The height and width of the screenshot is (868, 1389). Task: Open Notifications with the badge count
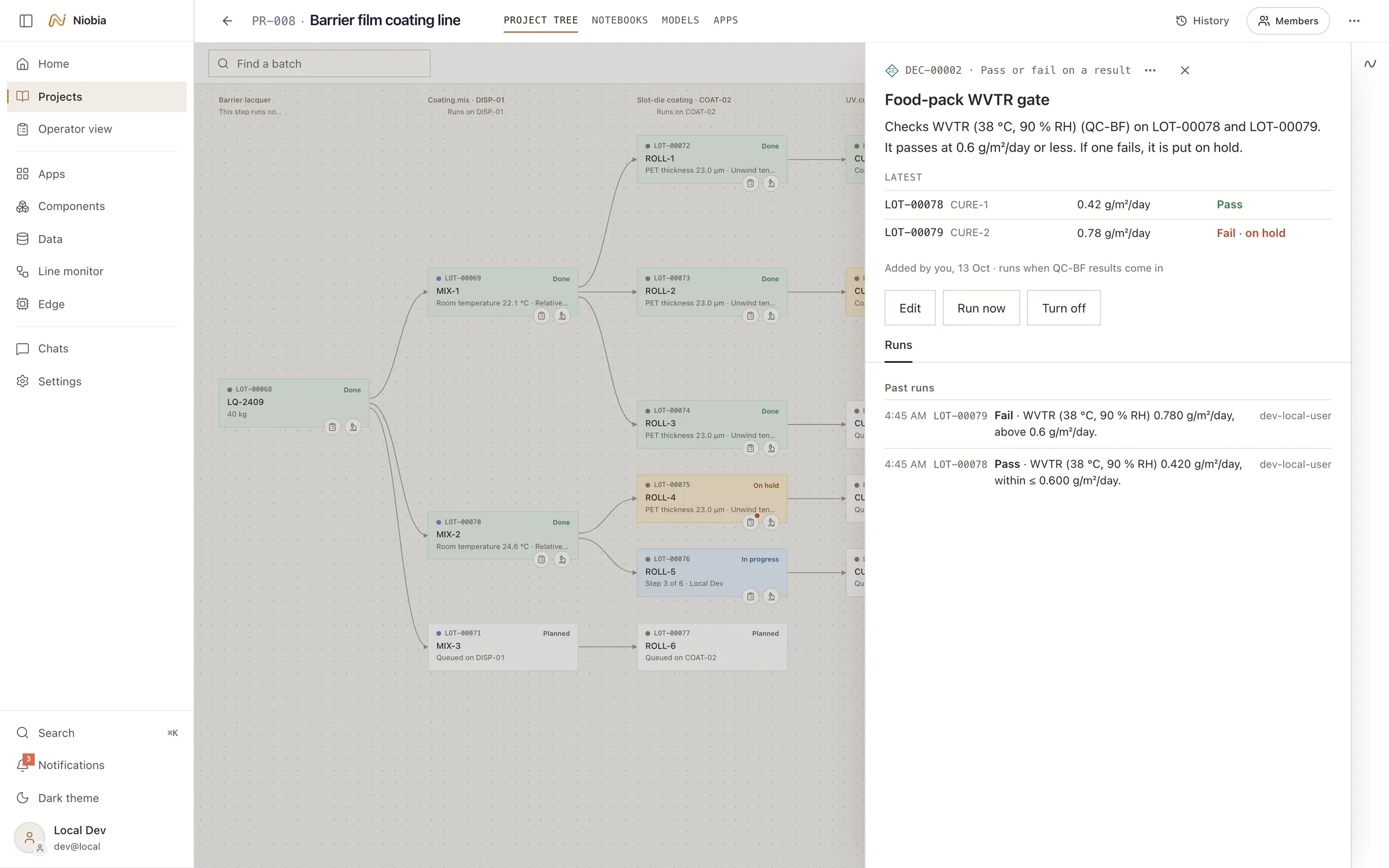coord(97,765)
